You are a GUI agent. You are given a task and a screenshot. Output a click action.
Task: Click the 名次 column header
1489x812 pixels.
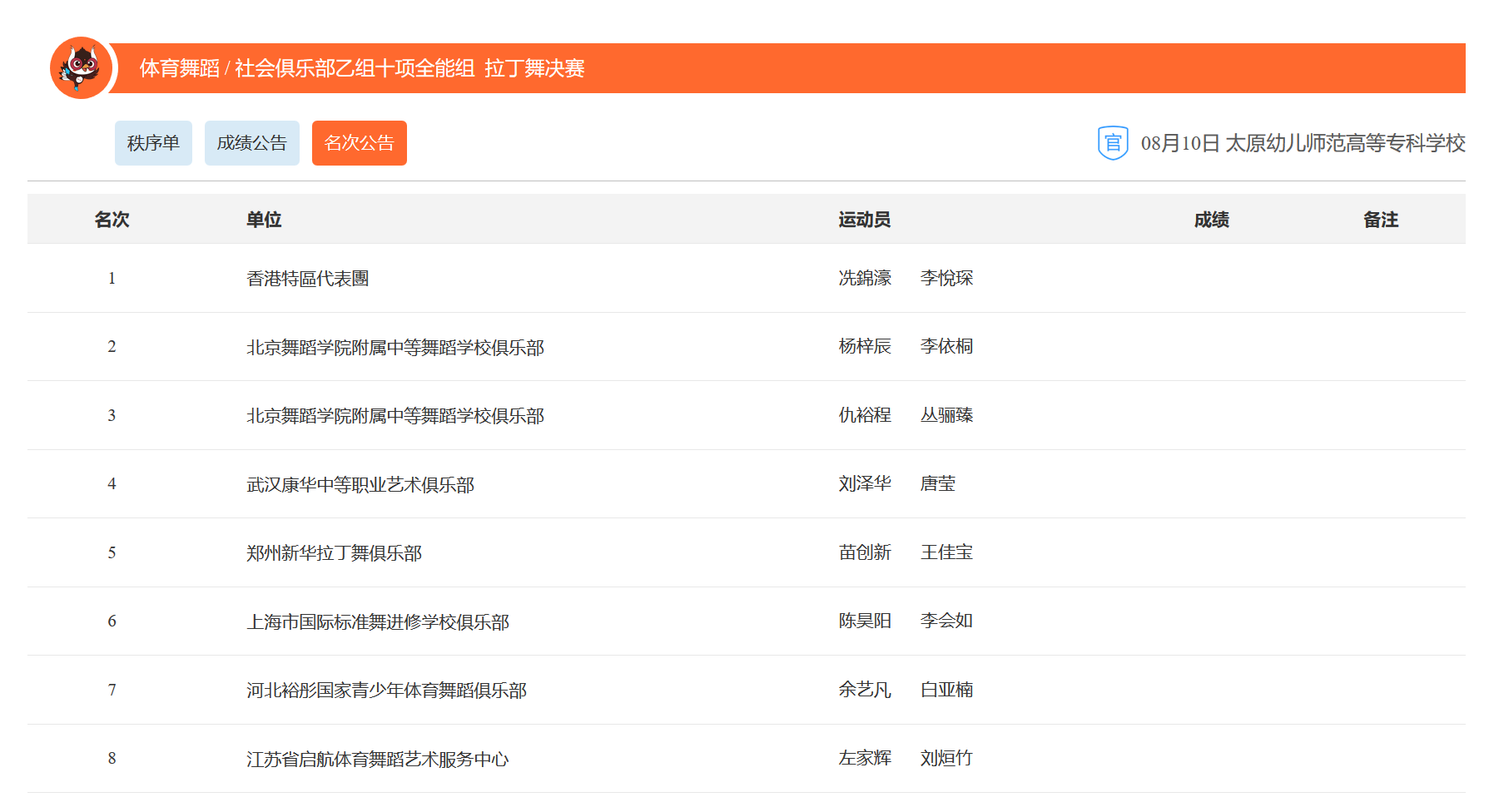pyautogui.click(x=112, y=220)
